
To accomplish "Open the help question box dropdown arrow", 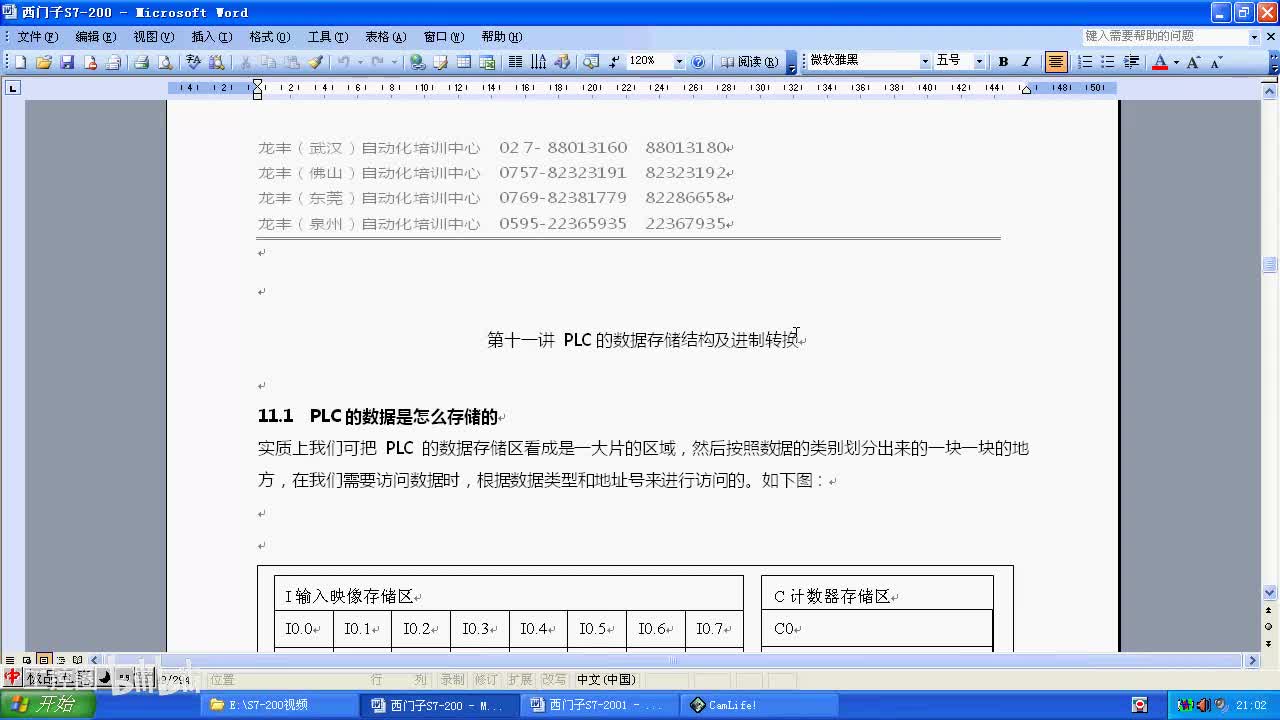I will [x=1254, y=36].
